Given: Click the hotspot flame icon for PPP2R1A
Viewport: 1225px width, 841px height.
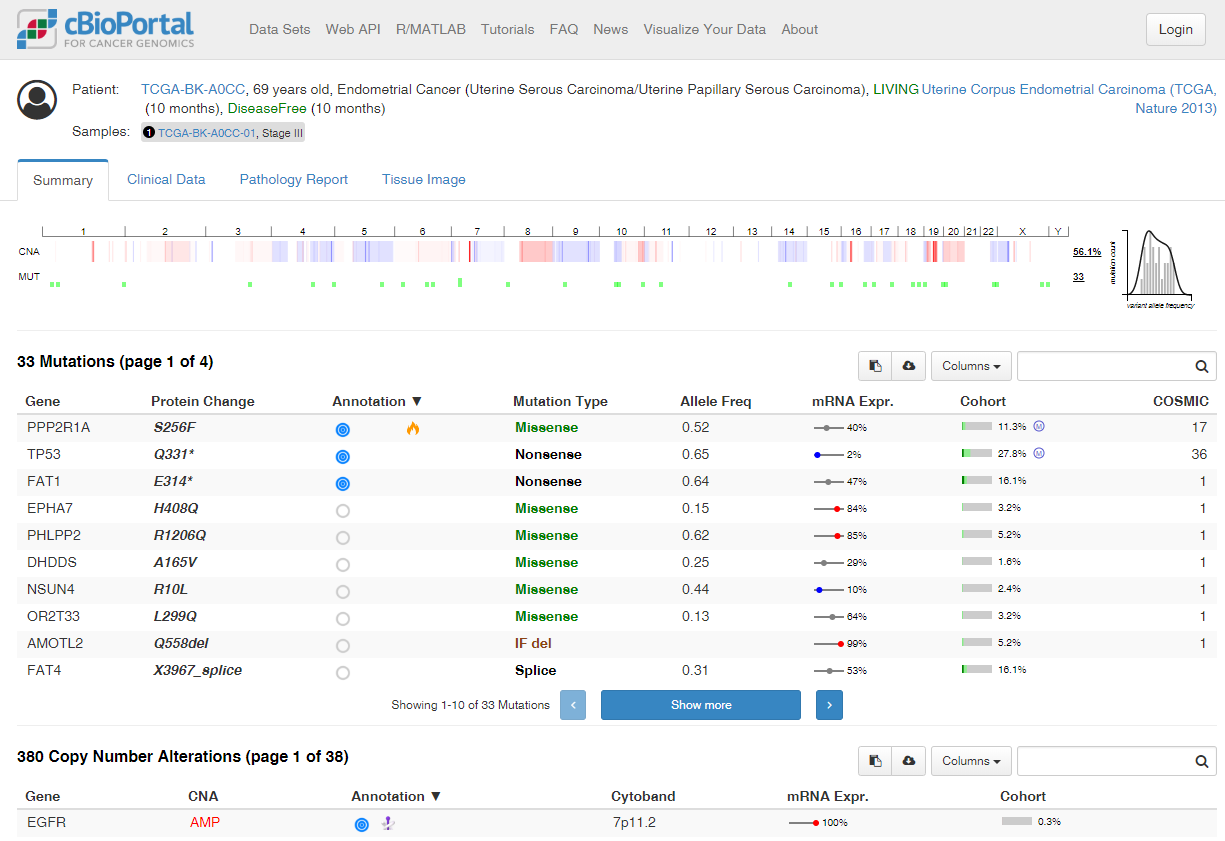Looking at the screenshot, I should [413, 428].
